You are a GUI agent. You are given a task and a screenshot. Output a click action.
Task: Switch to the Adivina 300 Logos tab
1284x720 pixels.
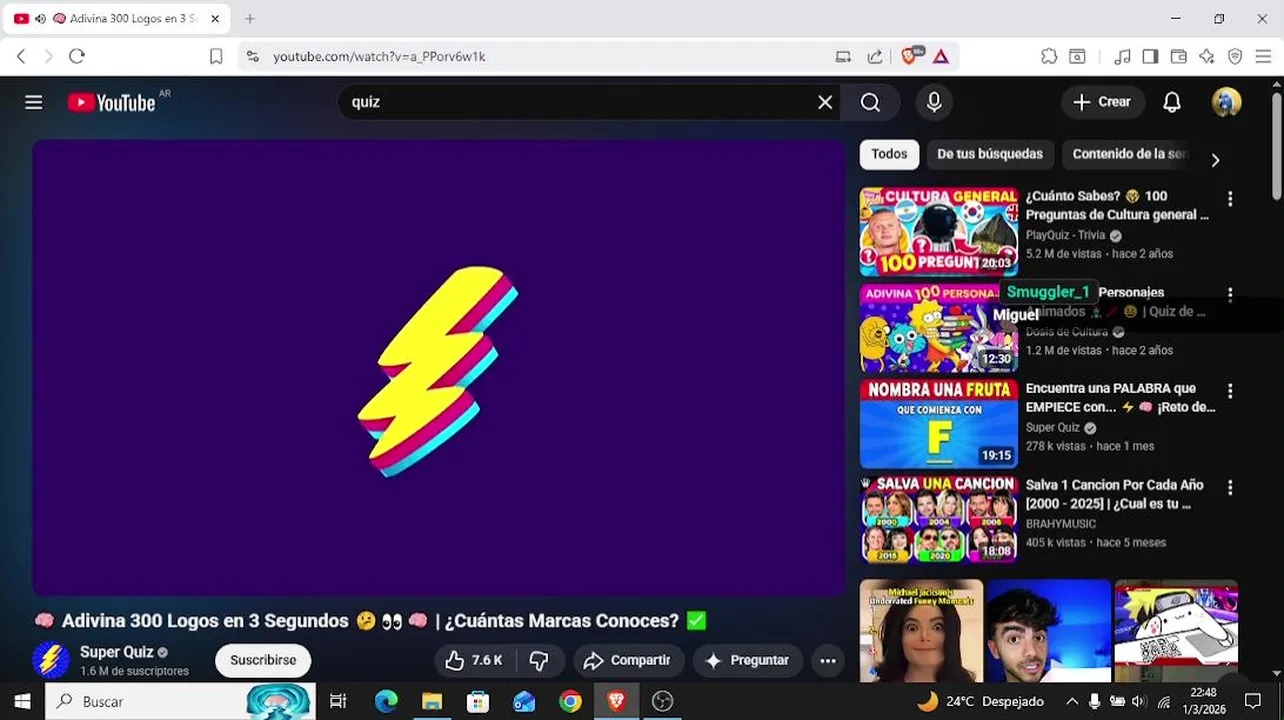[x=116, y=19]
